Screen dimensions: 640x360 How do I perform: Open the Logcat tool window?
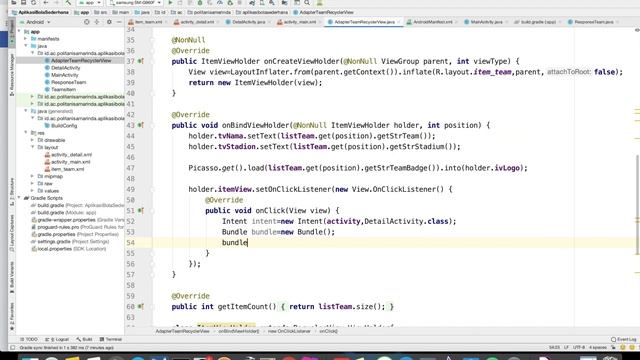tap(57, 340)
